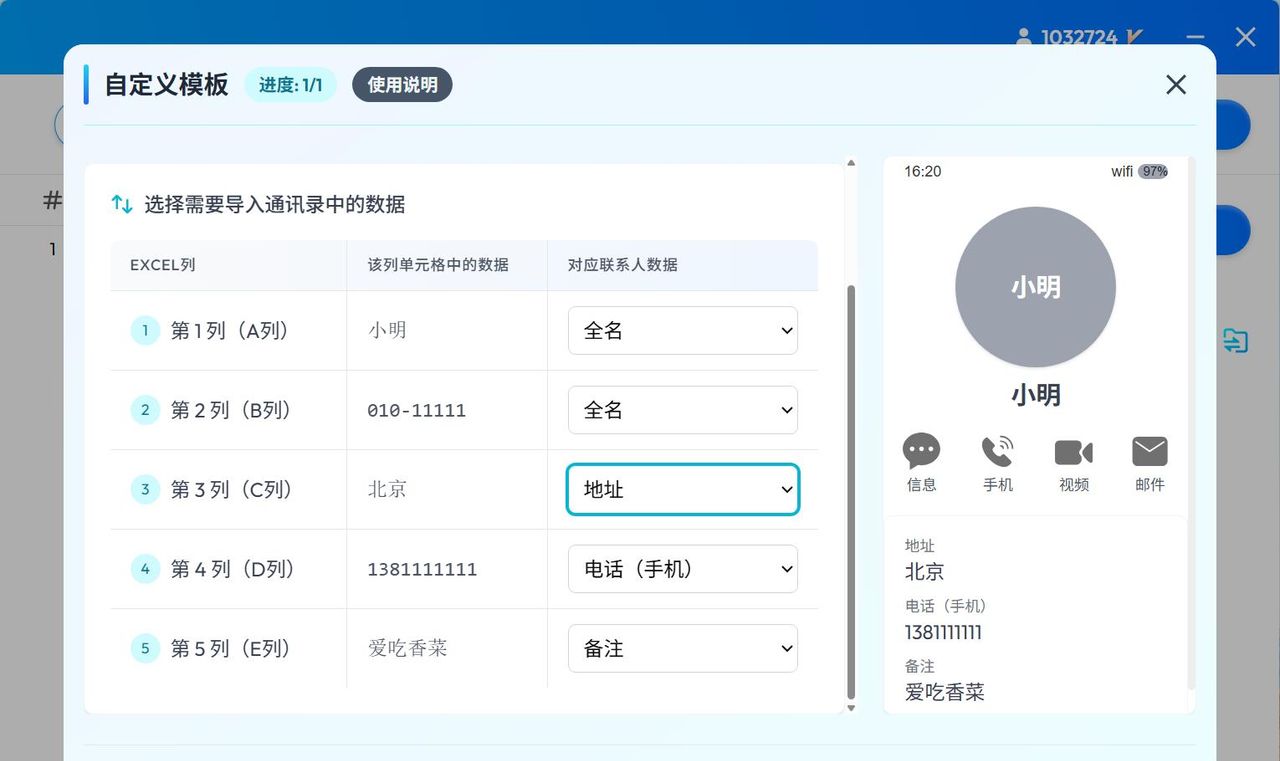Open the 使用说明 instructions button
This screenshot has width=1280, height=761.
[401, 85]
